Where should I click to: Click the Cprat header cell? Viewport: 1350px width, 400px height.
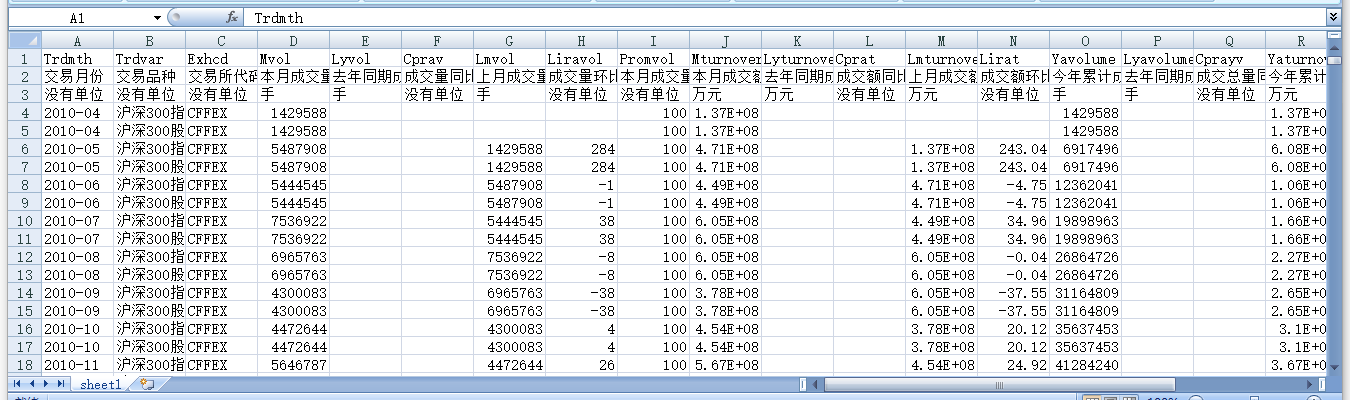(x=870, y=59)
